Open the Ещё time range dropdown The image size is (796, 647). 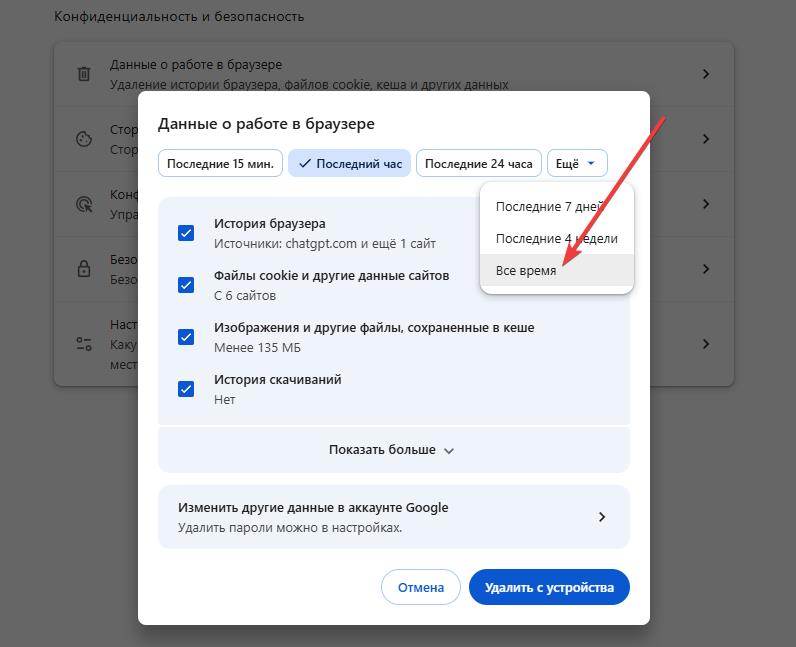pos(577,163)
